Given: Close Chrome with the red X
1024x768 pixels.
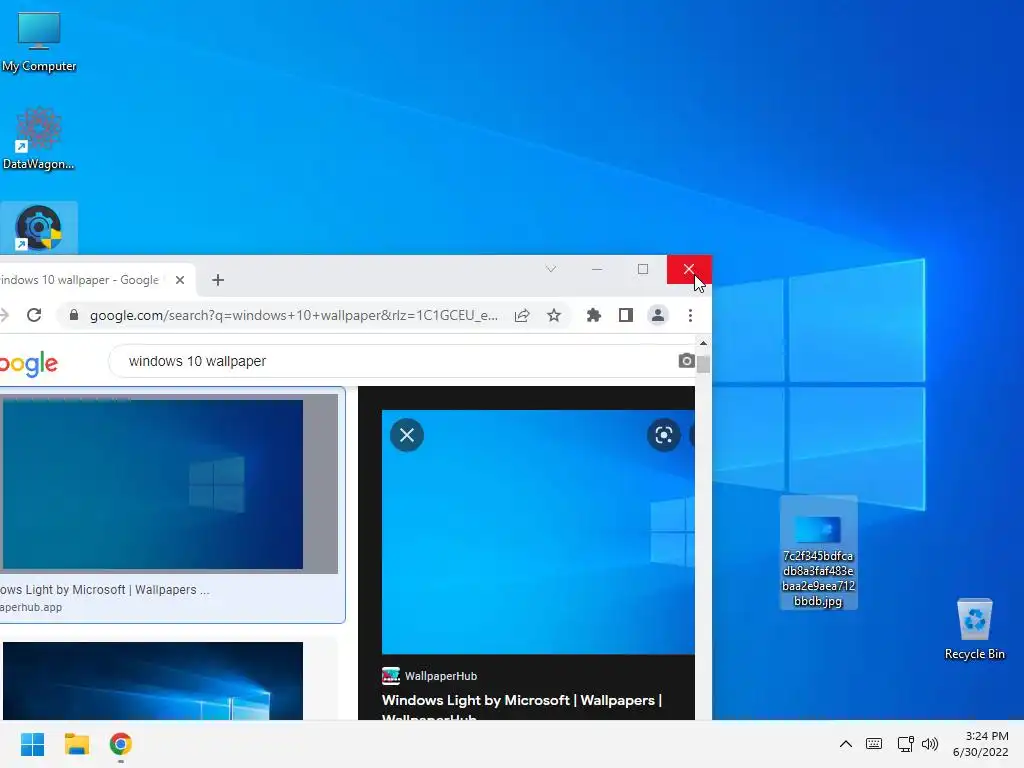Looking at the screenshot, I should pos(689,269).
